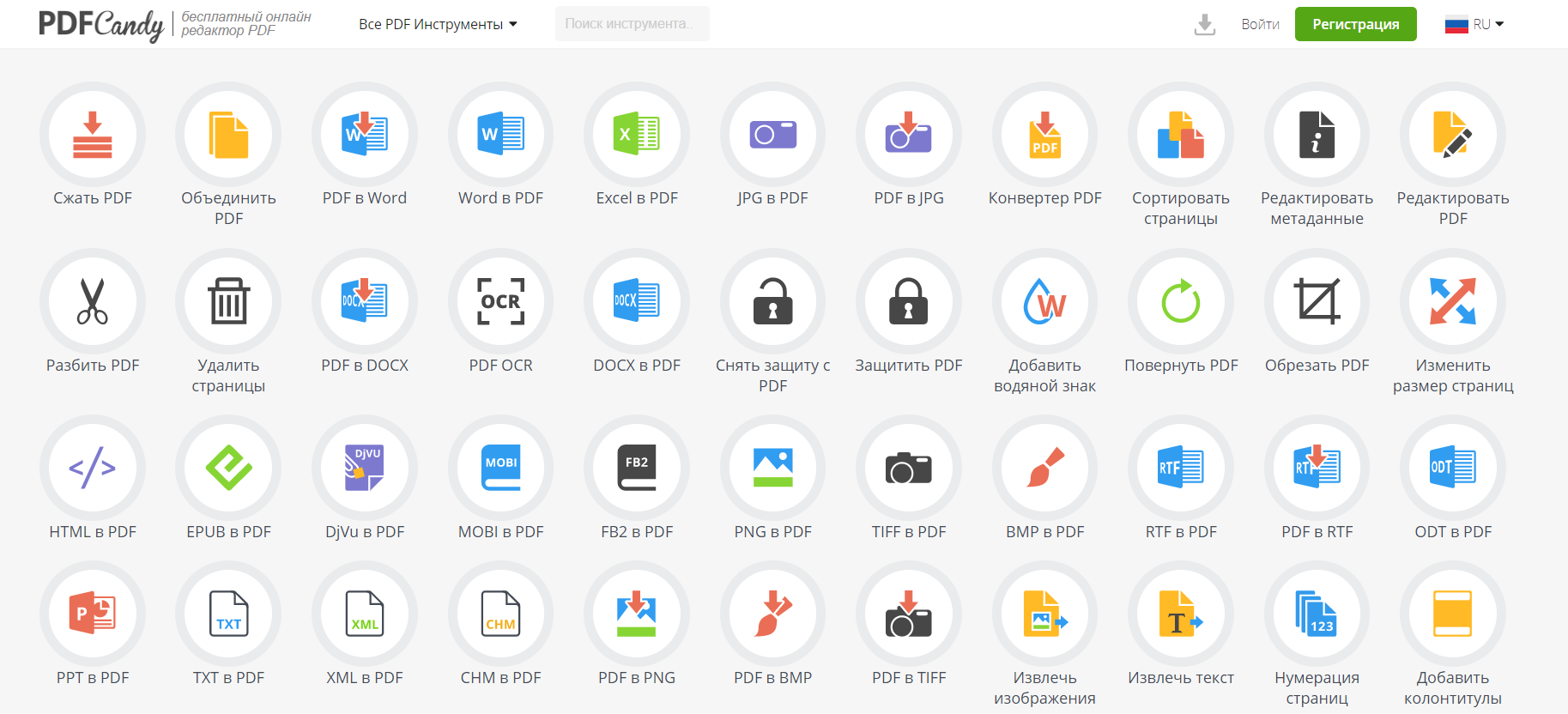Click the green Регистрация button
This screenshot has height=714, width=1568.
(x=1356, y=24)
